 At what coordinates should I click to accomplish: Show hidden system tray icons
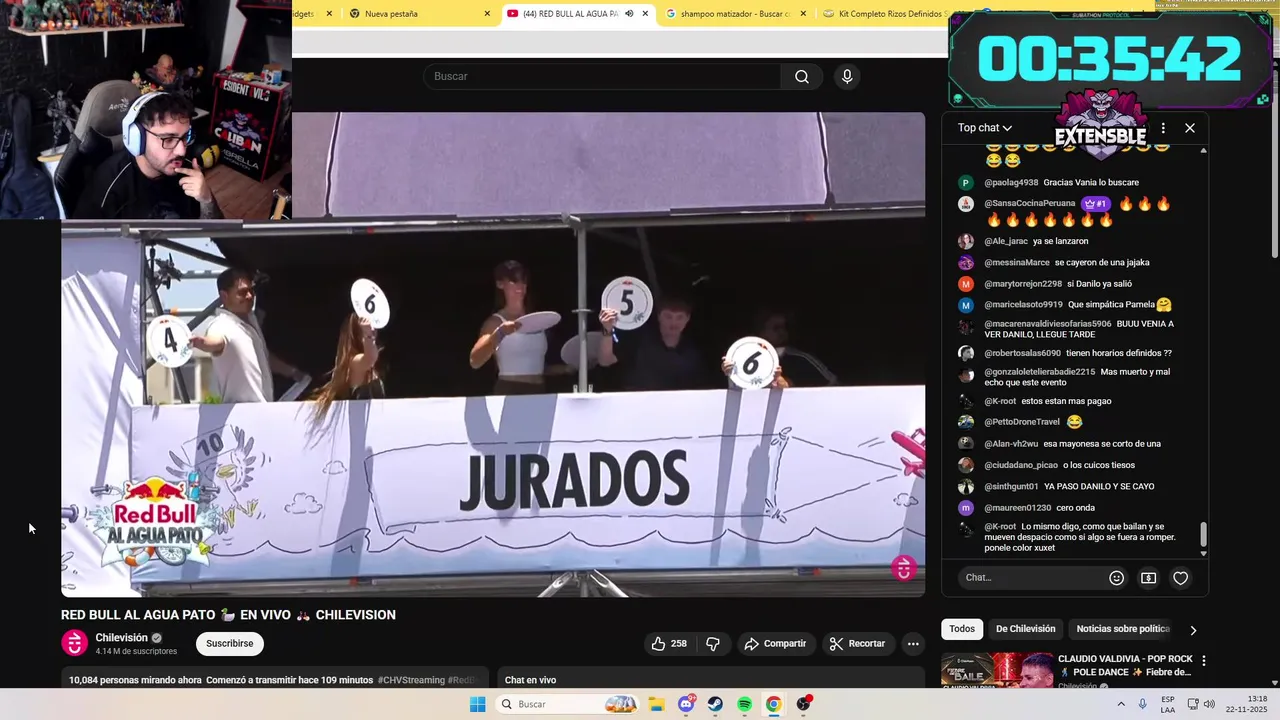click(x=1121, y=704)
